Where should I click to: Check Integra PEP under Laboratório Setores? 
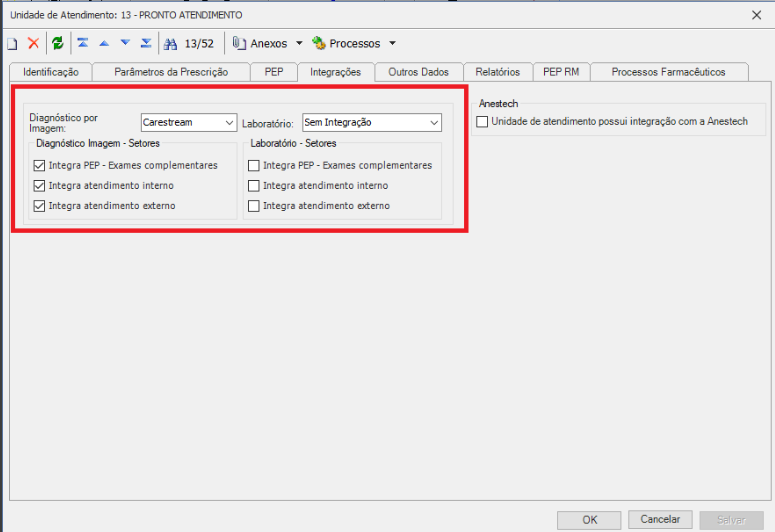click(254, 165)
